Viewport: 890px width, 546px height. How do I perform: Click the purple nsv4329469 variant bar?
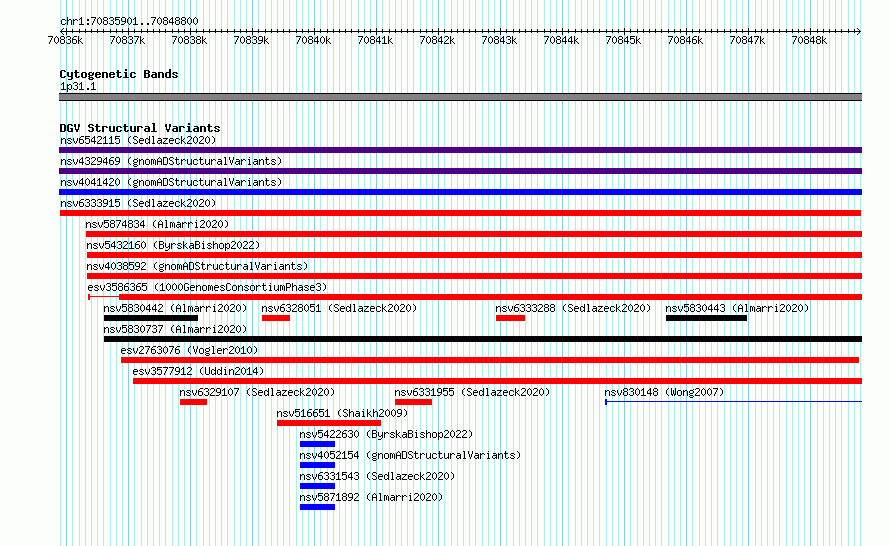[x=460, y=171]
